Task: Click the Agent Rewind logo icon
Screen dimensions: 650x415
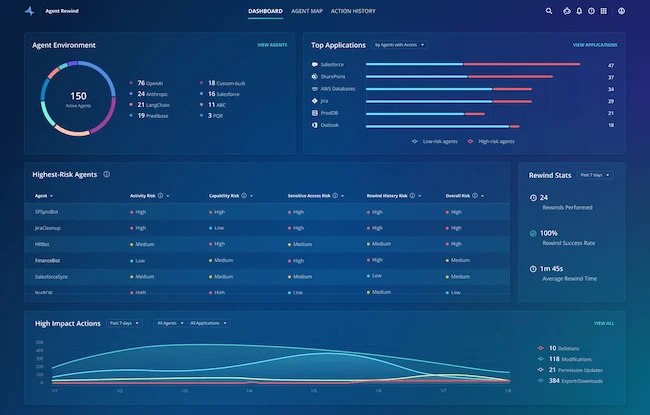Action: [x=30, y=11]
